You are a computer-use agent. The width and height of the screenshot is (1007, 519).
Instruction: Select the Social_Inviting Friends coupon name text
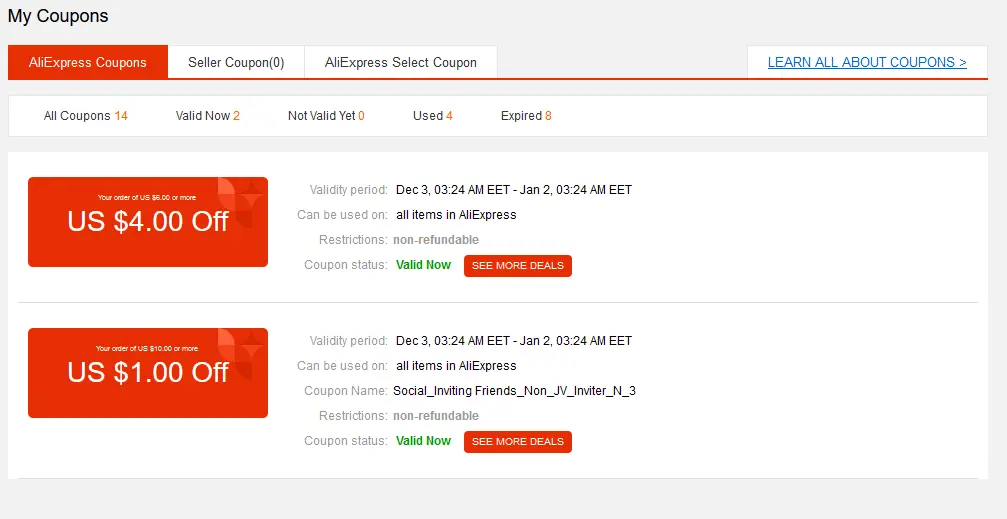[x=514, y=391]
